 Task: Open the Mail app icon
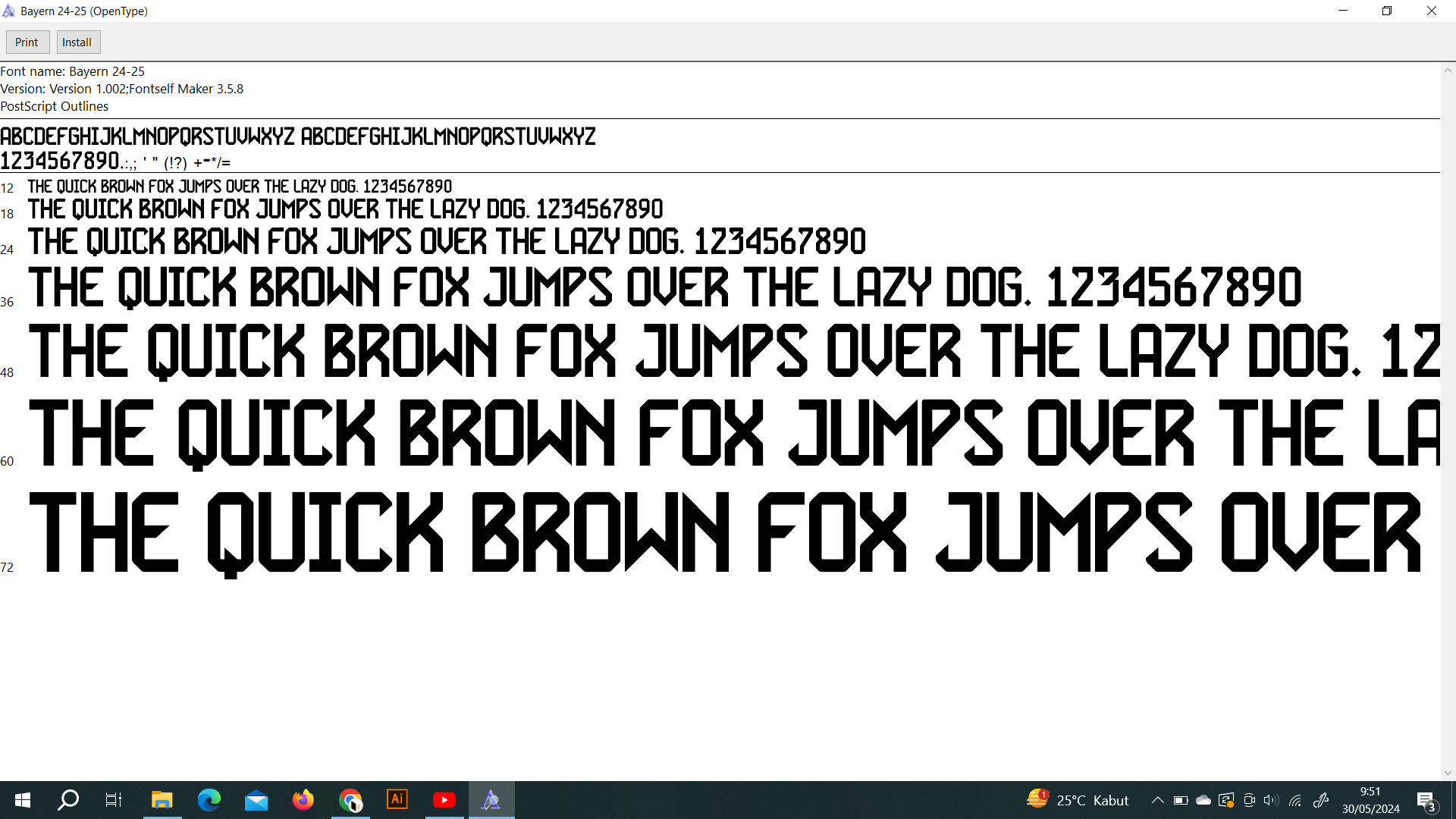[256, 799]
